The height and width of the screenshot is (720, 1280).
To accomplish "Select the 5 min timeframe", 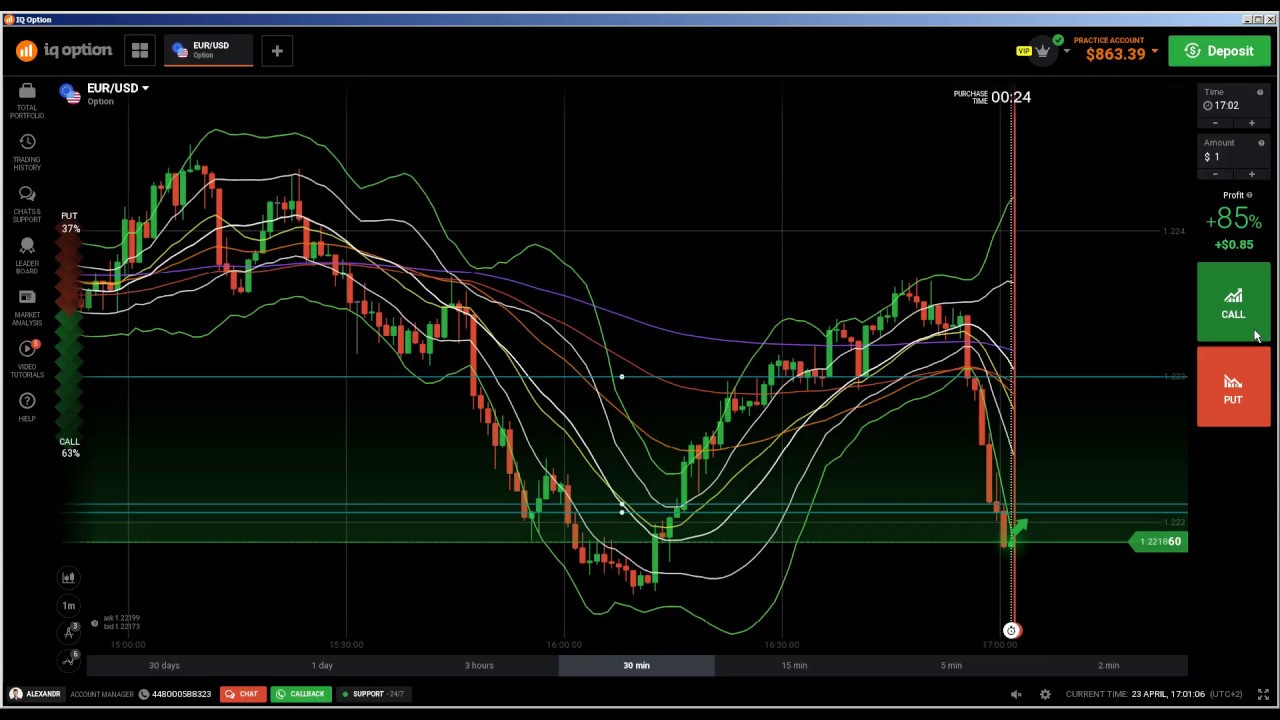I will 951,665.
